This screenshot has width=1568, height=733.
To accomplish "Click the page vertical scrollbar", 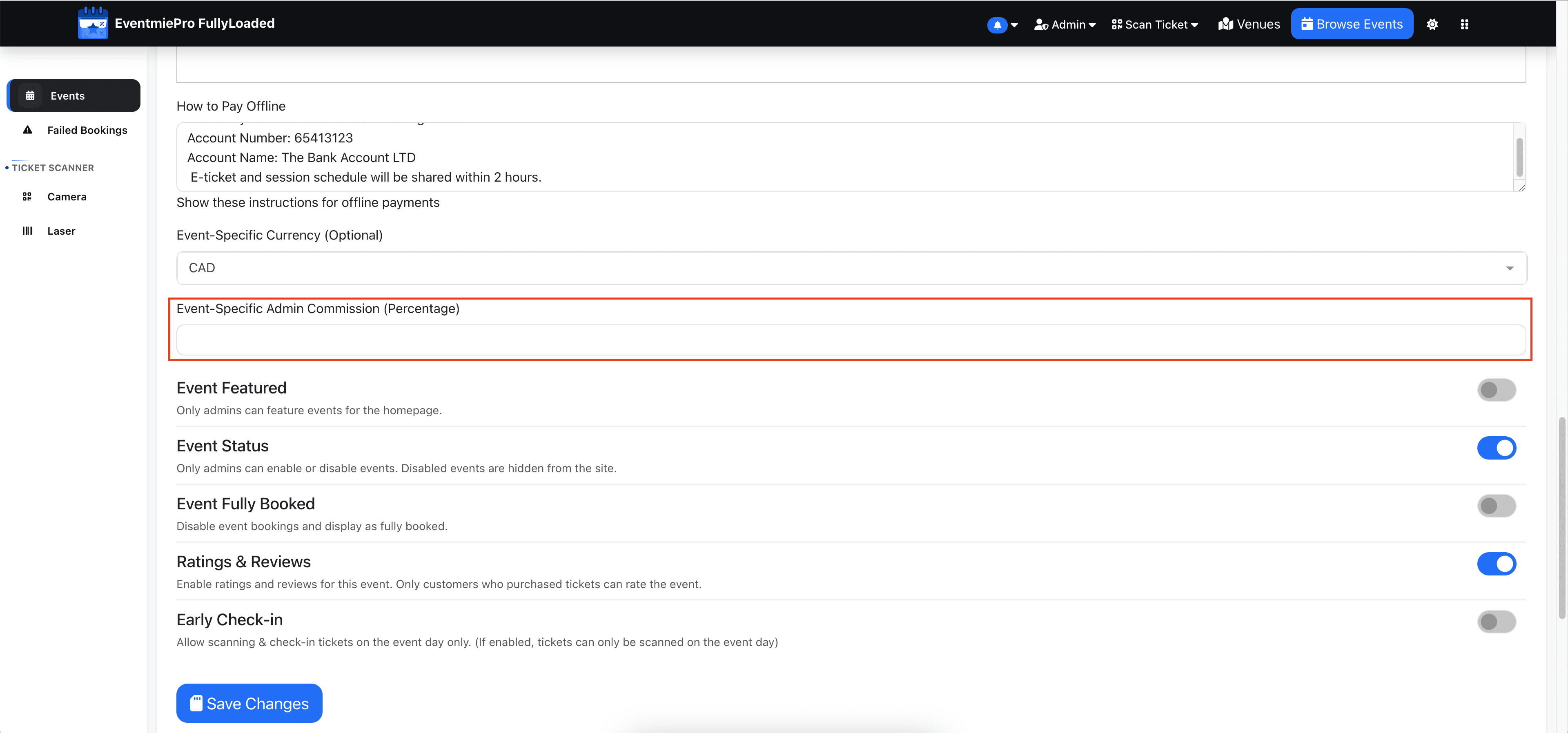I will point(1562,518).
